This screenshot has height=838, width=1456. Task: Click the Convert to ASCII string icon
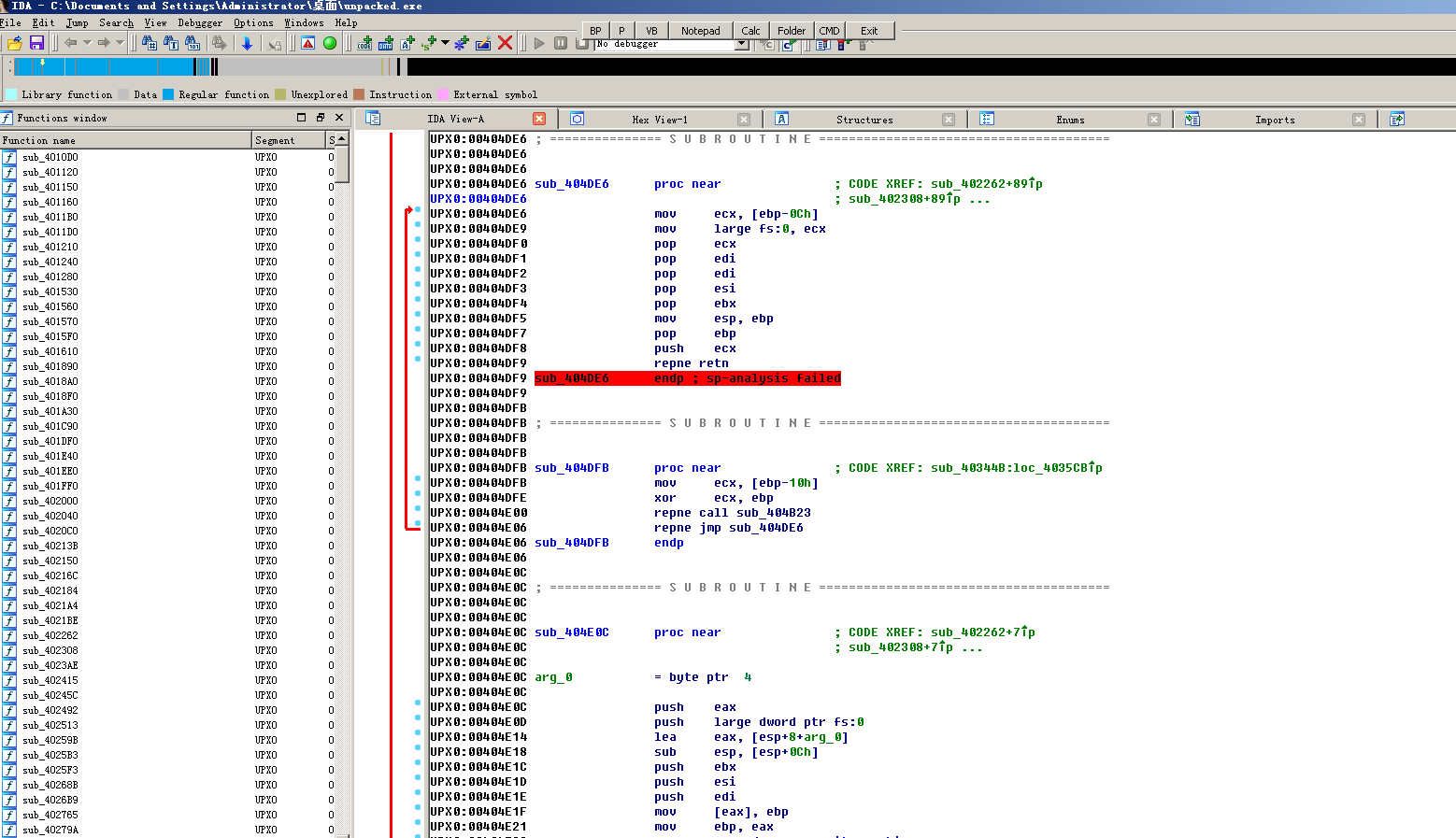(x=407, y=43)
